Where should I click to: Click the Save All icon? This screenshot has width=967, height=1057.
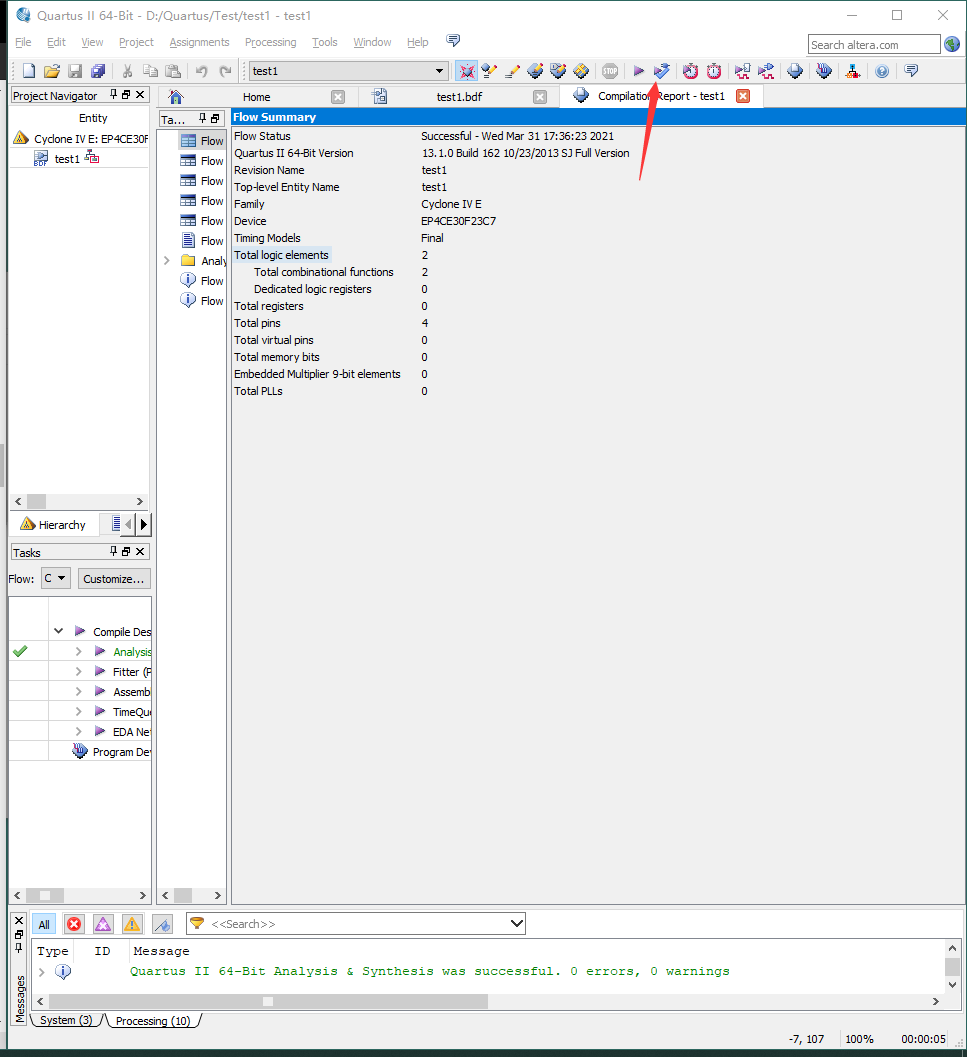98,71
